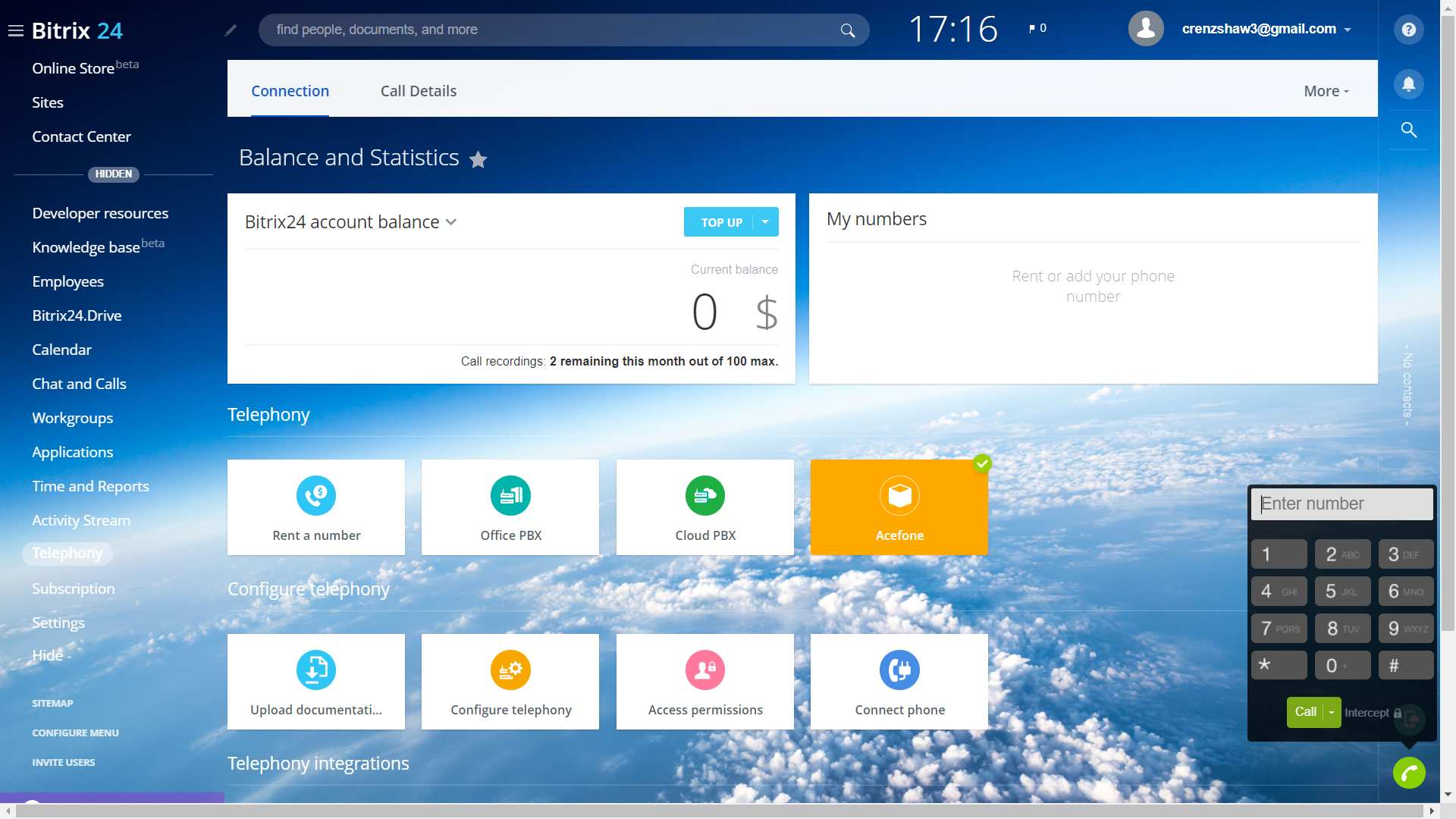Open Chat and Calls in sidebar

point(79,384)
